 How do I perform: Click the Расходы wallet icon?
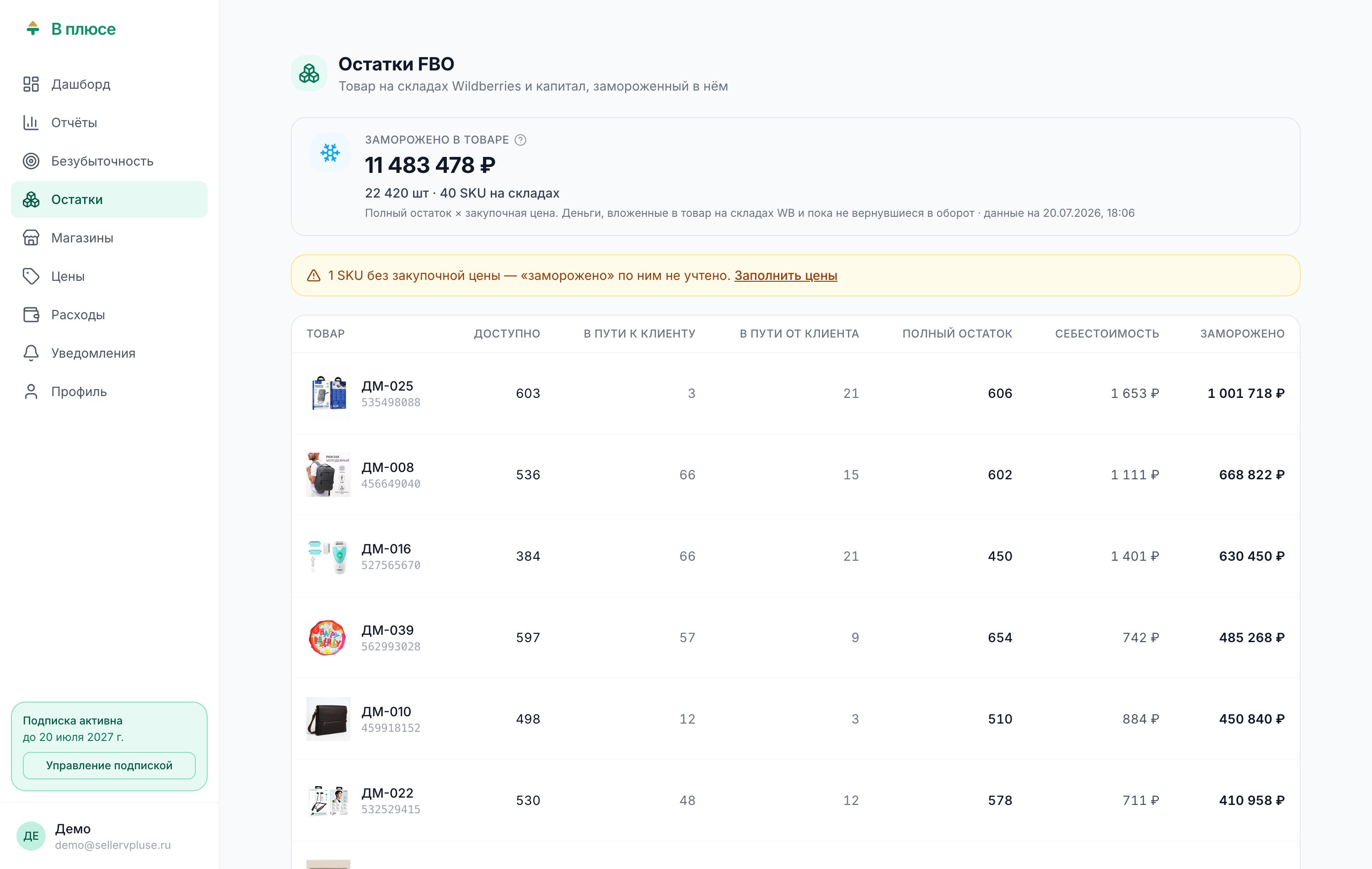tap(31, 315)
